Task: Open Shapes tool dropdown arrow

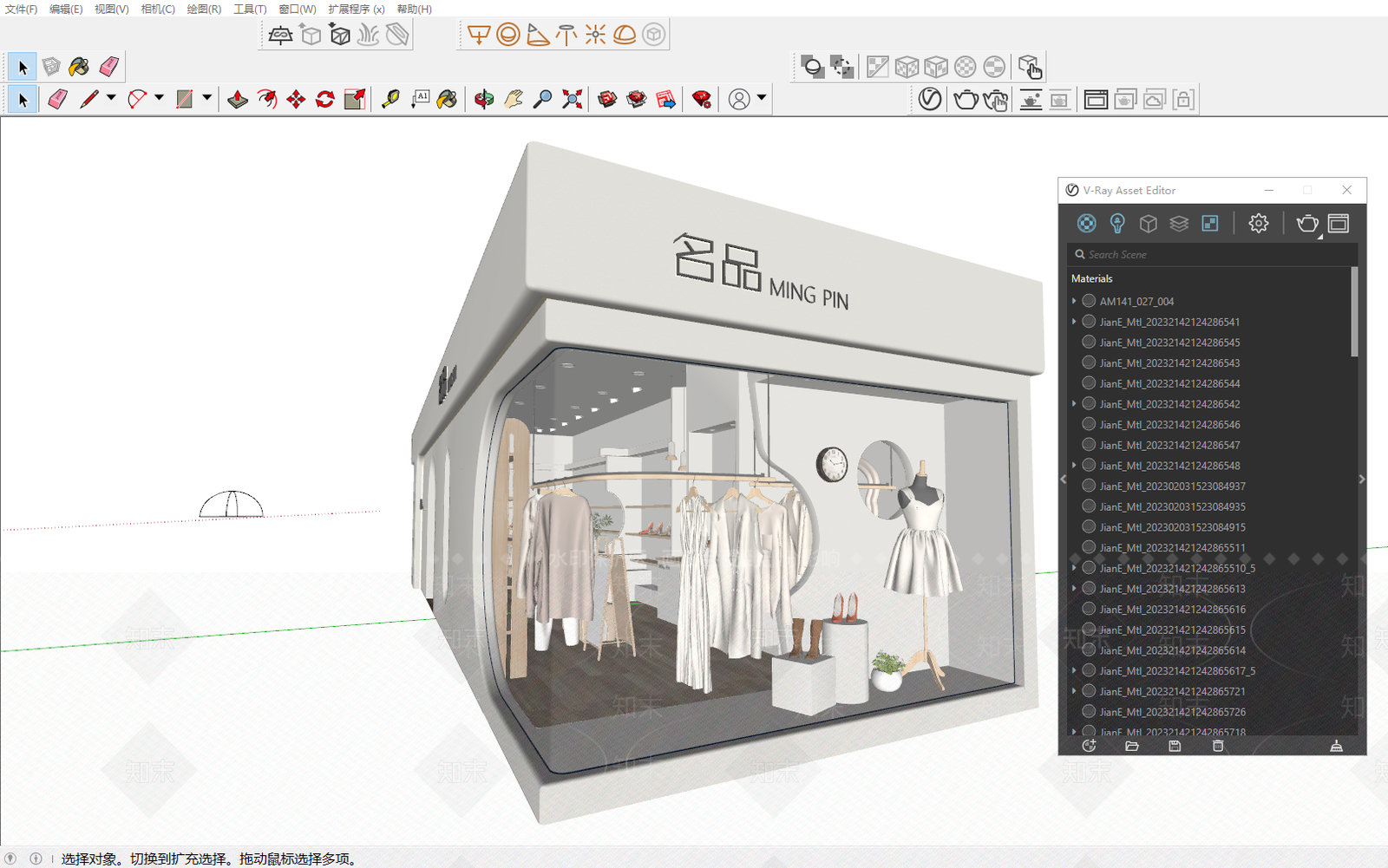Action: 206,98
